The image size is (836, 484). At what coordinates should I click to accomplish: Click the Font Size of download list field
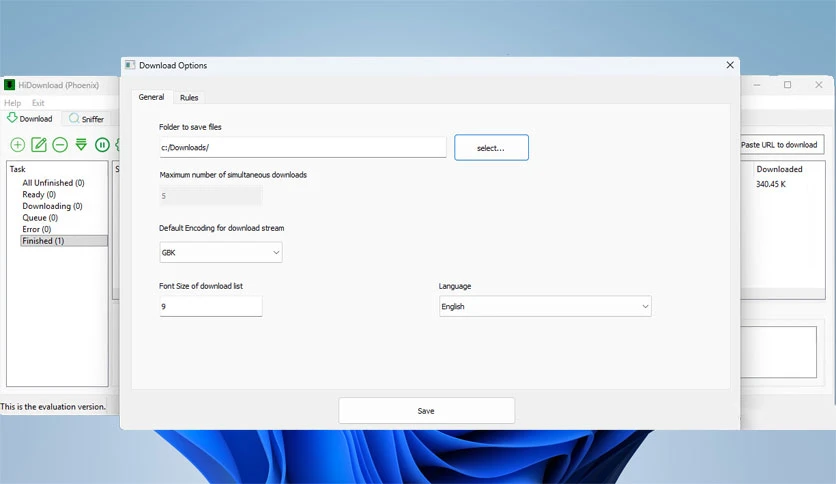click(211, 306)
